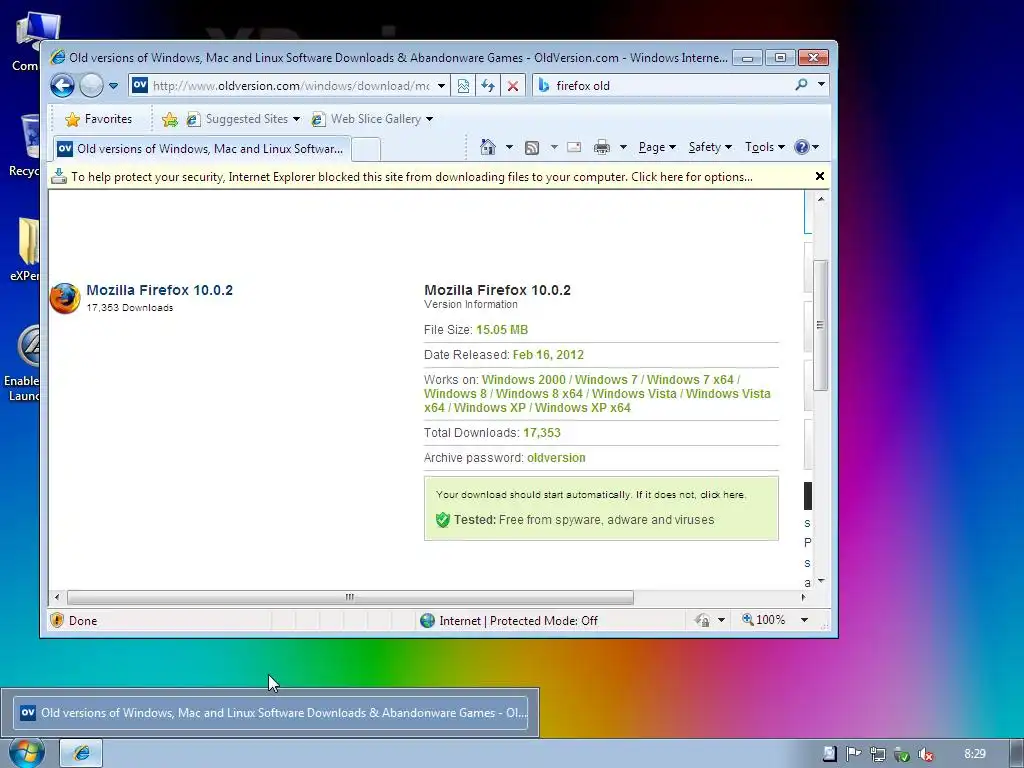This screenshot has height=768, width=1024.
Task: Select the date 'Feb 16, 2012'
Action: (x=548, y=355)
